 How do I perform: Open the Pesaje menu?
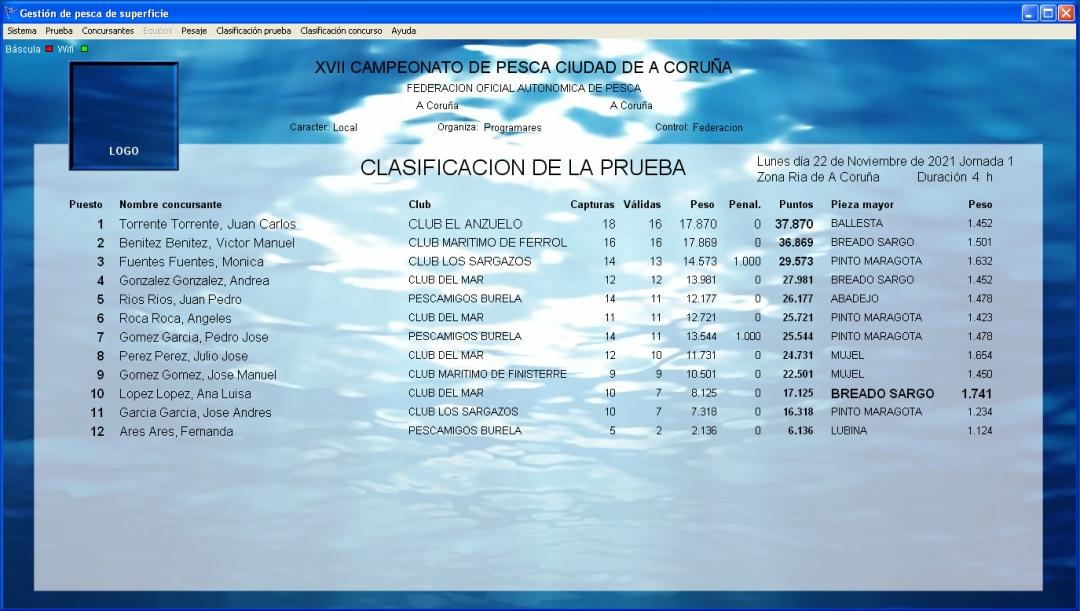click(x=194, y=31)
